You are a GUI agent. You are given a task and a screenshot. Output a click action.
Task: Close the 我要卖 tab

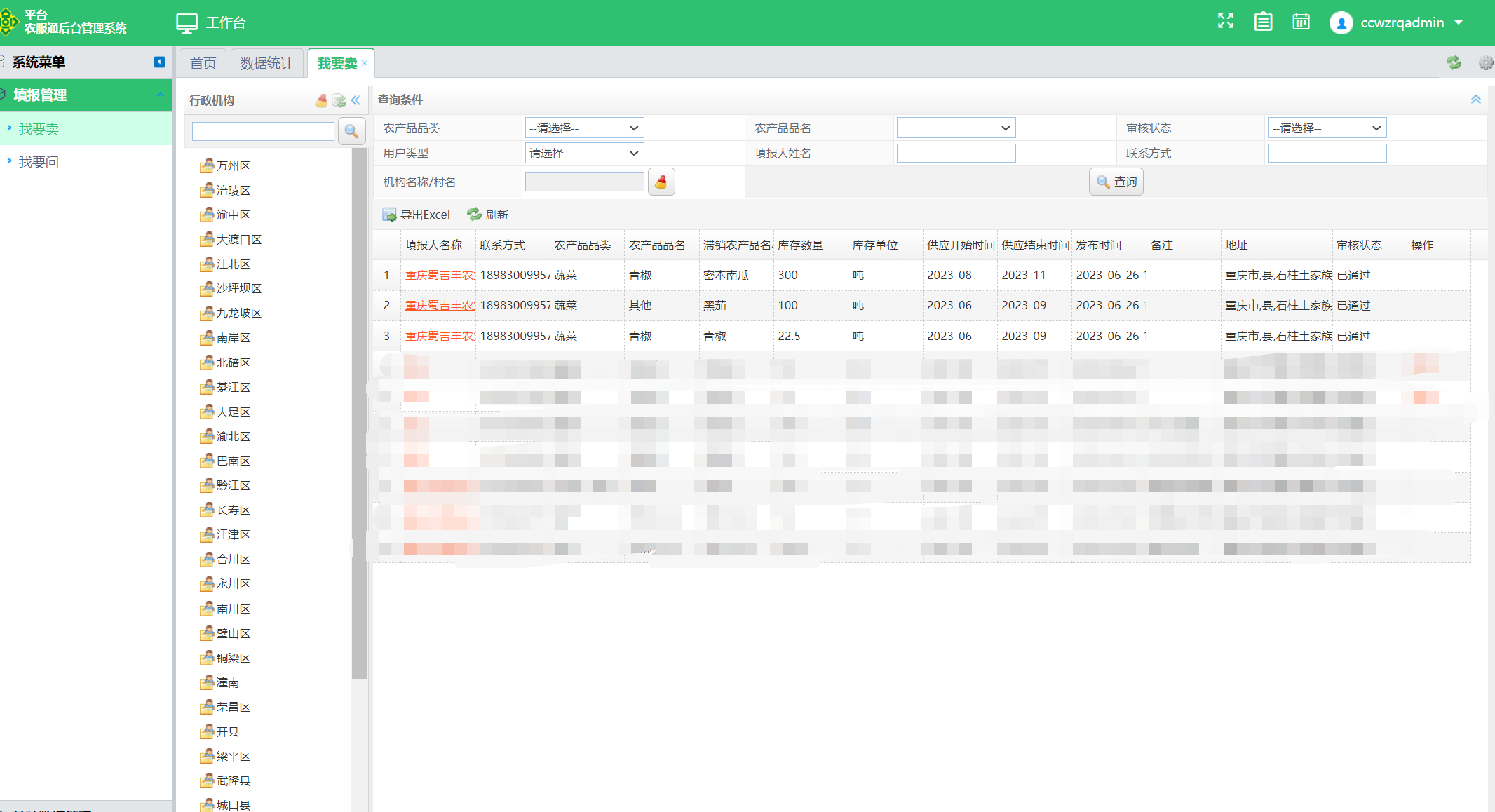coord(365,64)
